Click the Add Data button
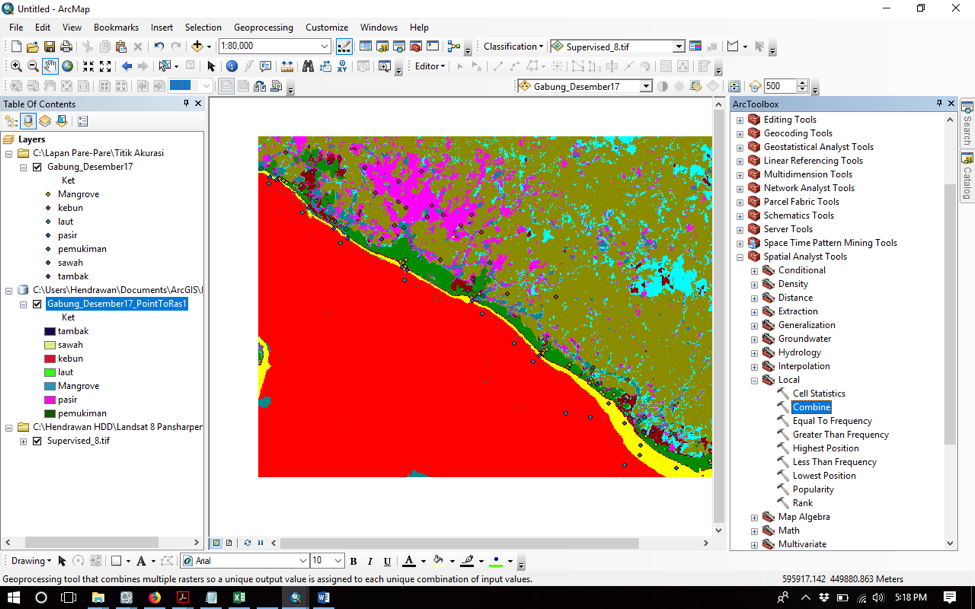Image resolution: width=975 pixels, height=609 pixels. click(198, 46)
